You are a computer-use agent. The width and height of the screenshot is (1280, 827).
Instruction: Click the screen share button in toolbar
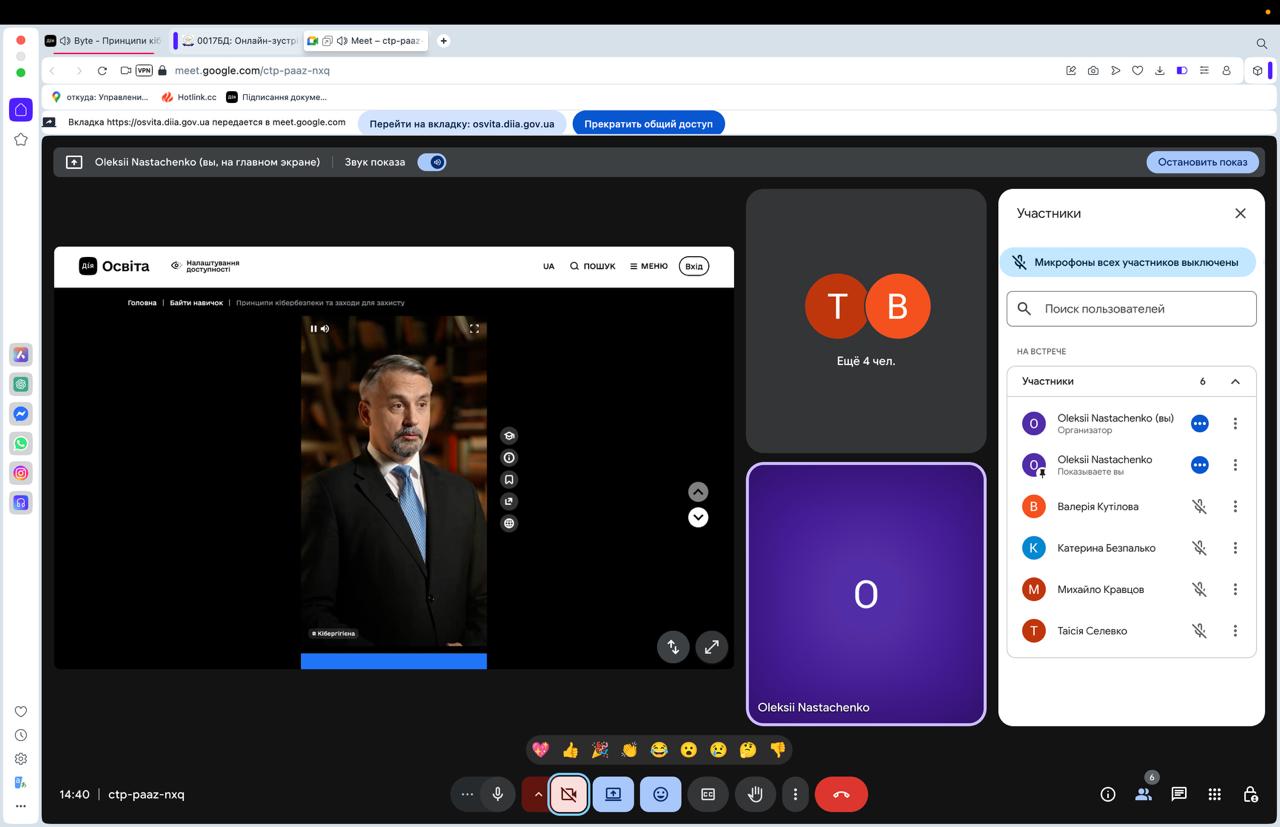click(613, 794)
